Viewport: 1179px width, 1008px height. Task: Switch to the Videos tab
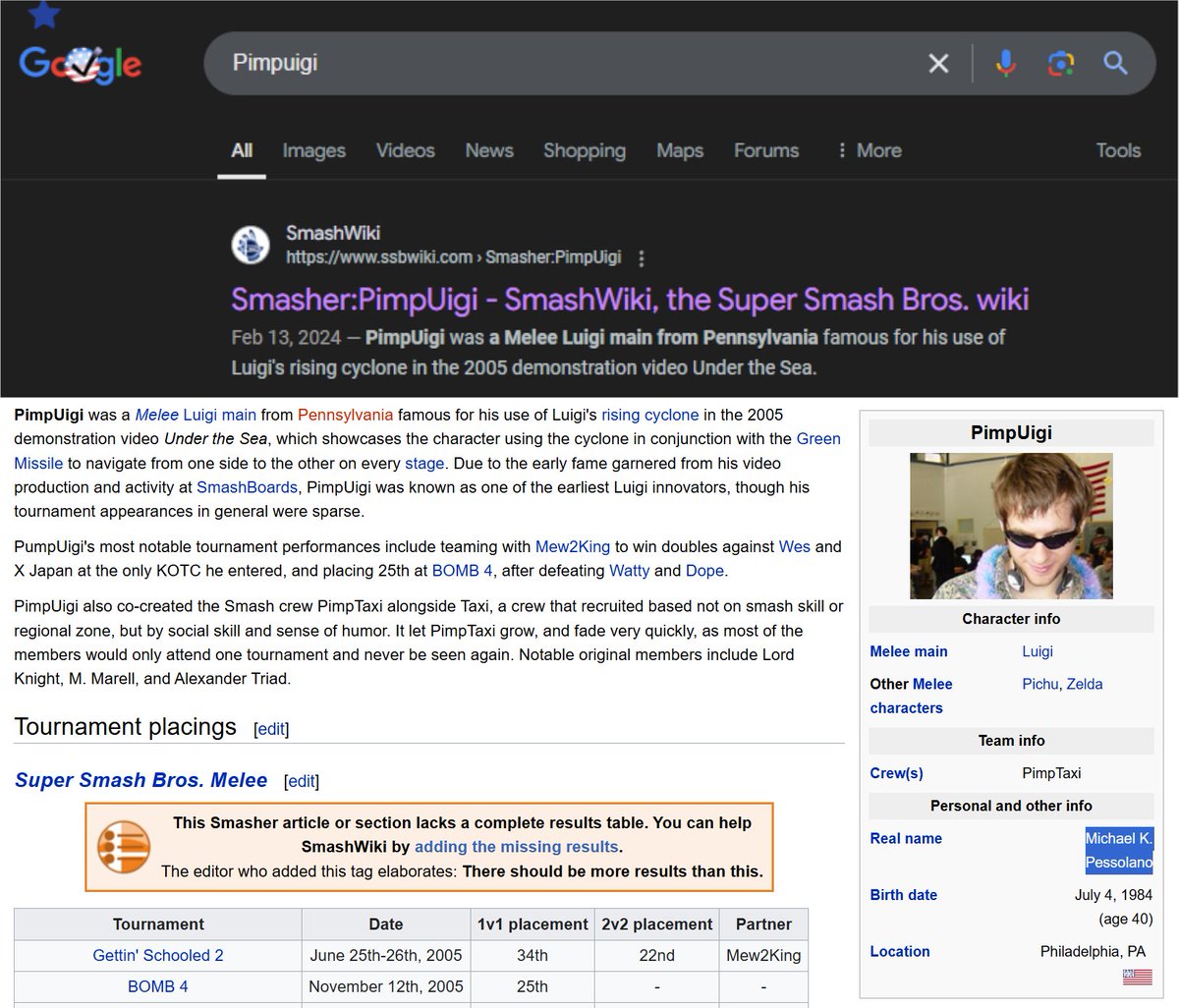pyautogui.click(x=406, y=150)
